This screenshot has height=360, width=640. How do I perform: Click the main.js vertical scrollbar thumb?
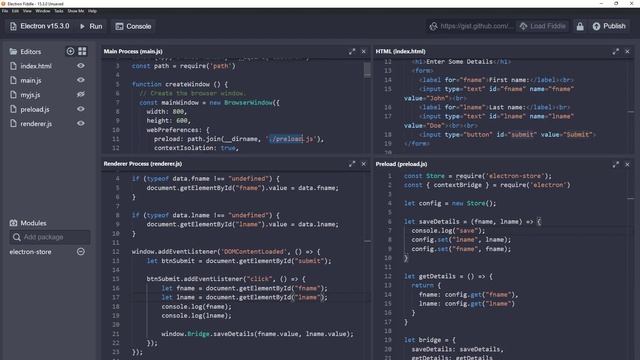pyautogui.click(x=367, y=69)
